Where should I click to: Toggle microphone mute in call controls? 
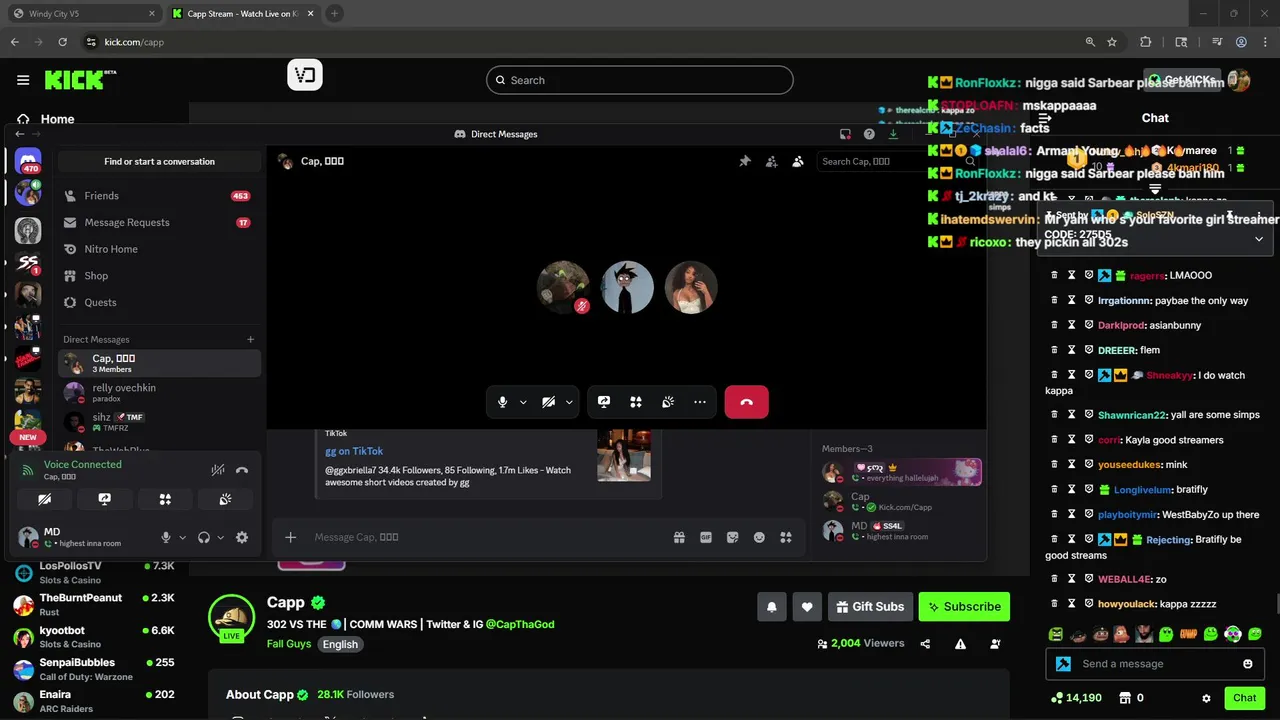[503, 402]
